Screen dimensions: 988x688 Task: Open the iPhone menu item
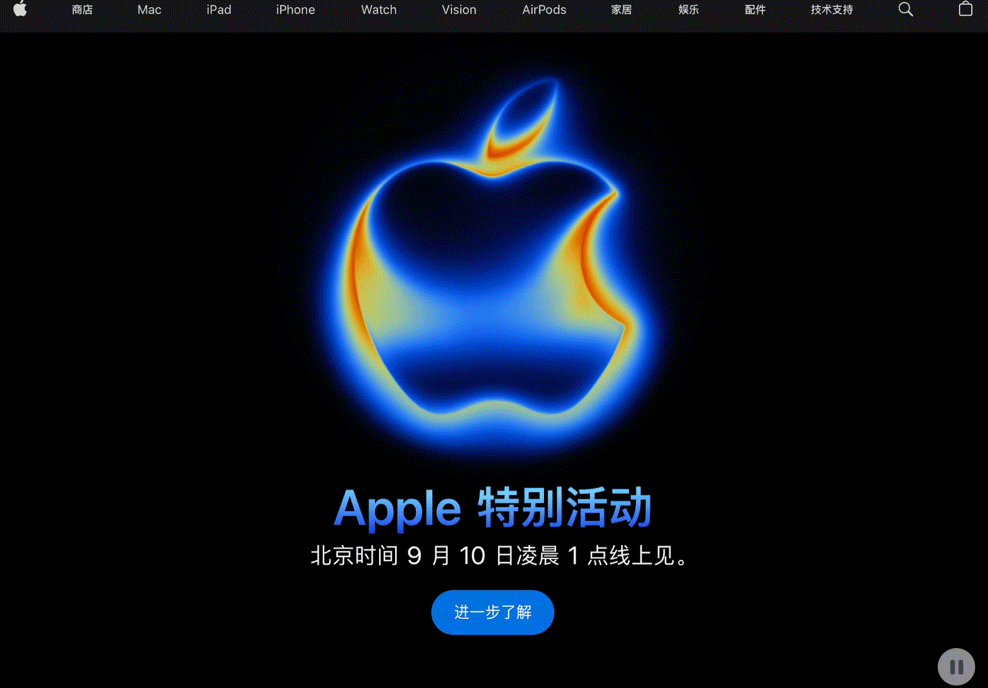pyautogui.click(x=296, y=10)
